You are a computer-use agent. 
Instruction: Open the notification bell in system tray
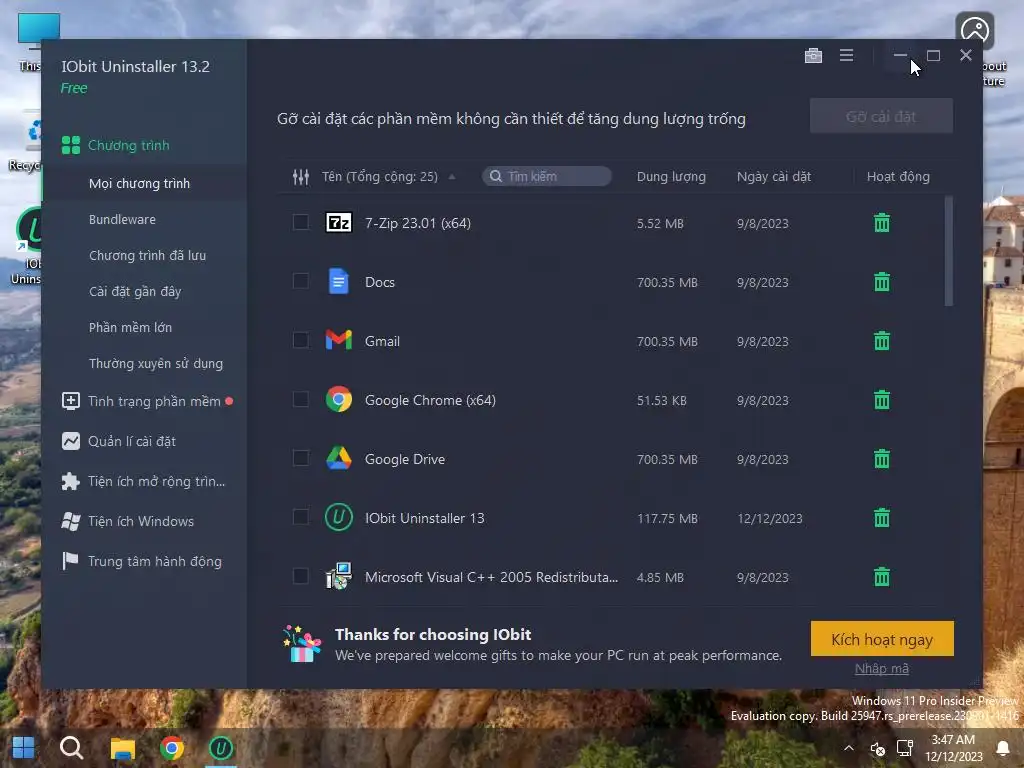click(1002, 748)
